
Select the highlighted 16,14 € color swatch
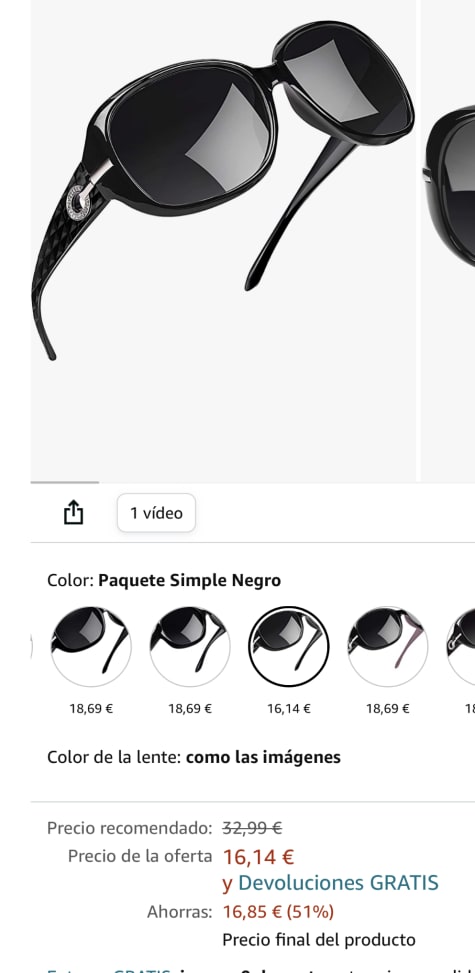pos(289,647)
